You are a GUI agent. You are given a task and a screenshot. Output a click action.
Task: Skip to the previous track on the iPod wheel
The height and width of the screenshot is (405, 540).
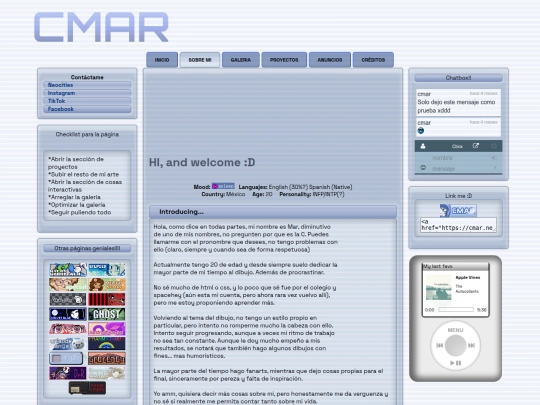click(x=439, y=345)
